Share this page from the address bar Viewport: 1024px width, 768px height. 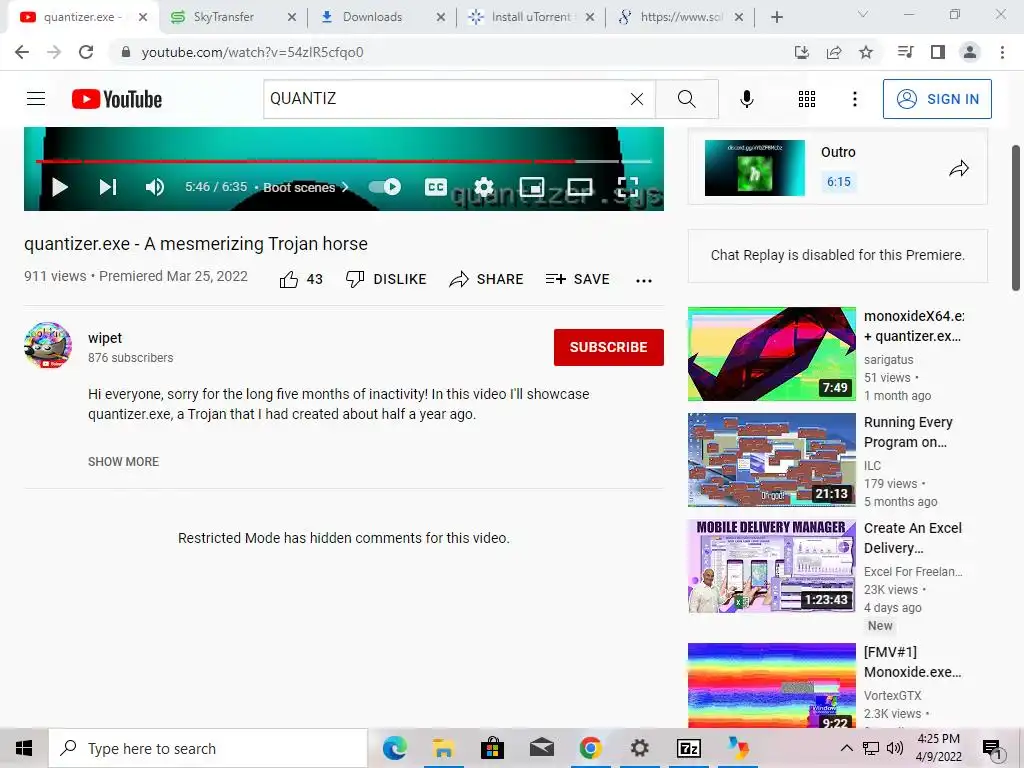pos(834,52)
